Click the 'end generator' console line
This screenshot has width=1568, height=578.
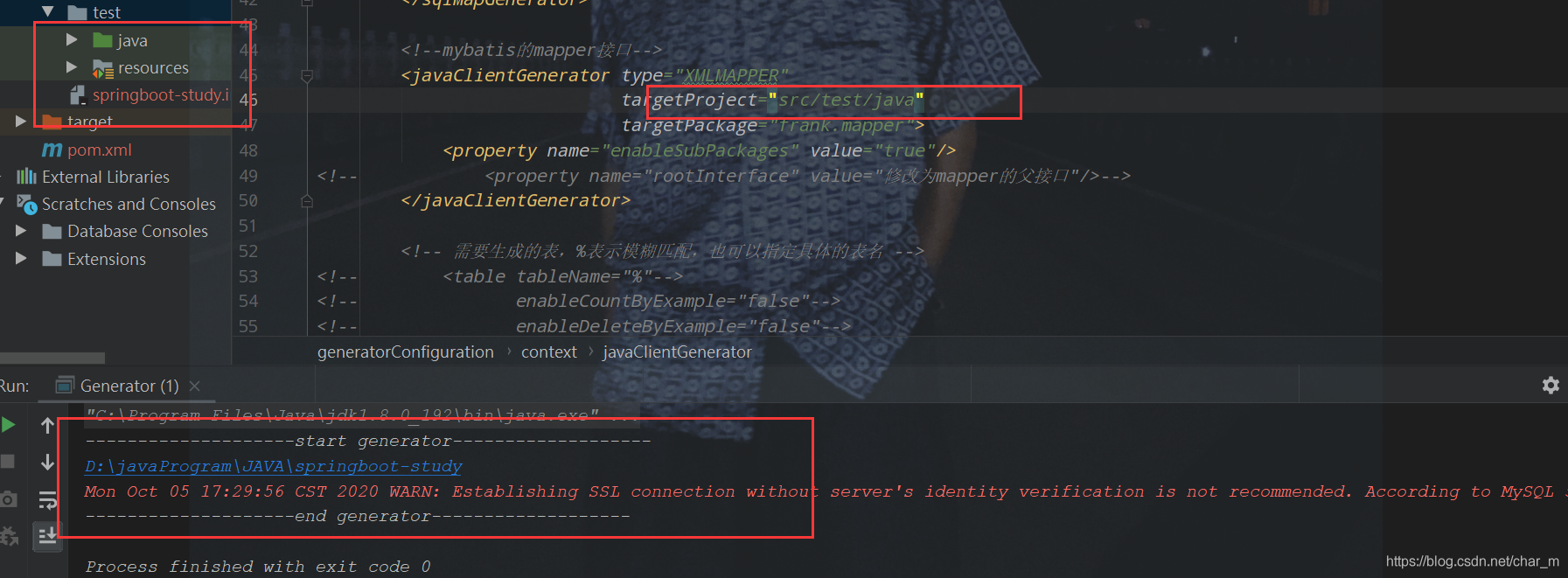click(357, 516)
